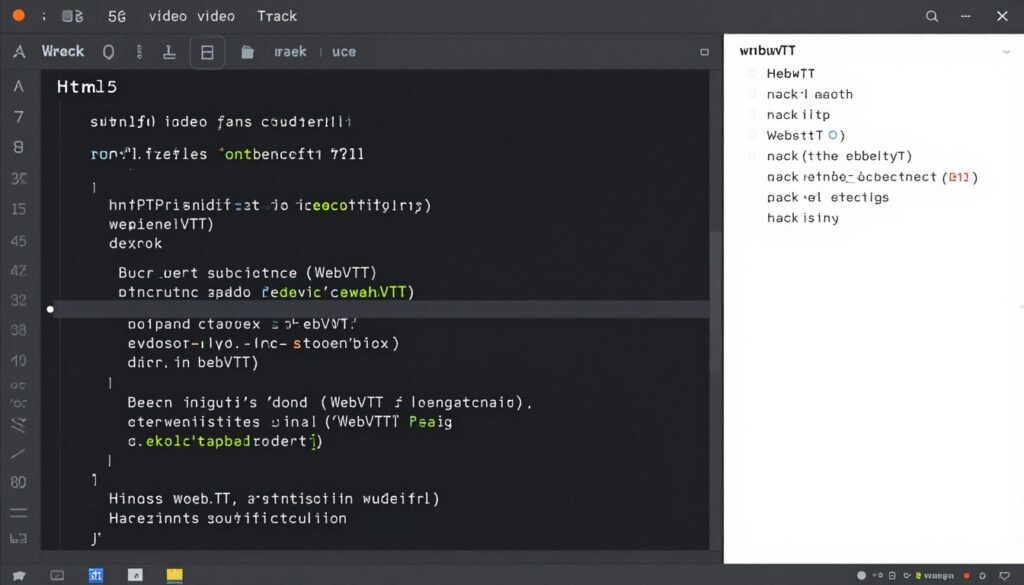The width and height of the screenshot is (1024, 585).
Task: Open the 5G item in title bar
Action: [x=117, y=16]
